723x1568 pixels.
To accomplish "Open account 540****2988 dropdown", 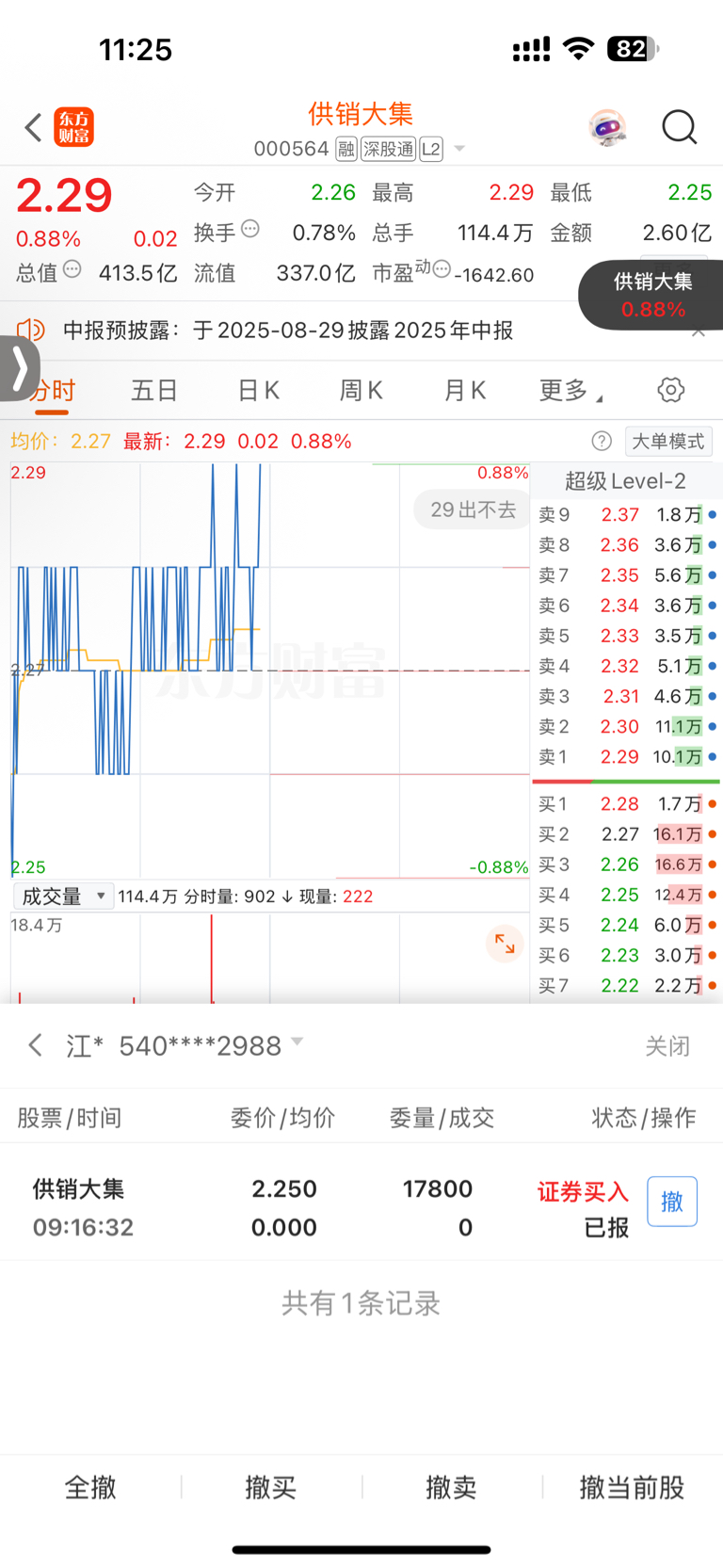I will coord(185,1045).
